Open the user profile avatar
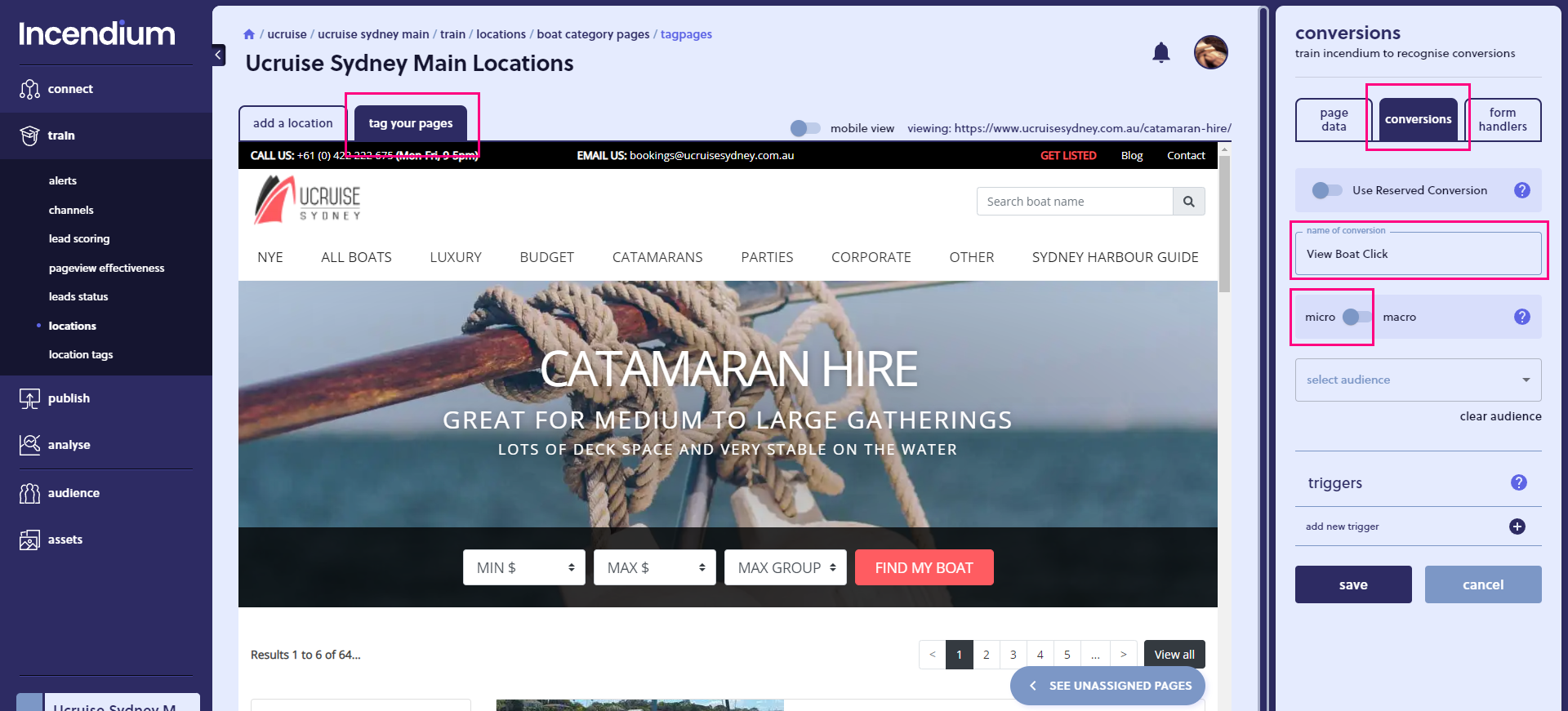1568x711 pixels. (x=1210, y=52)
